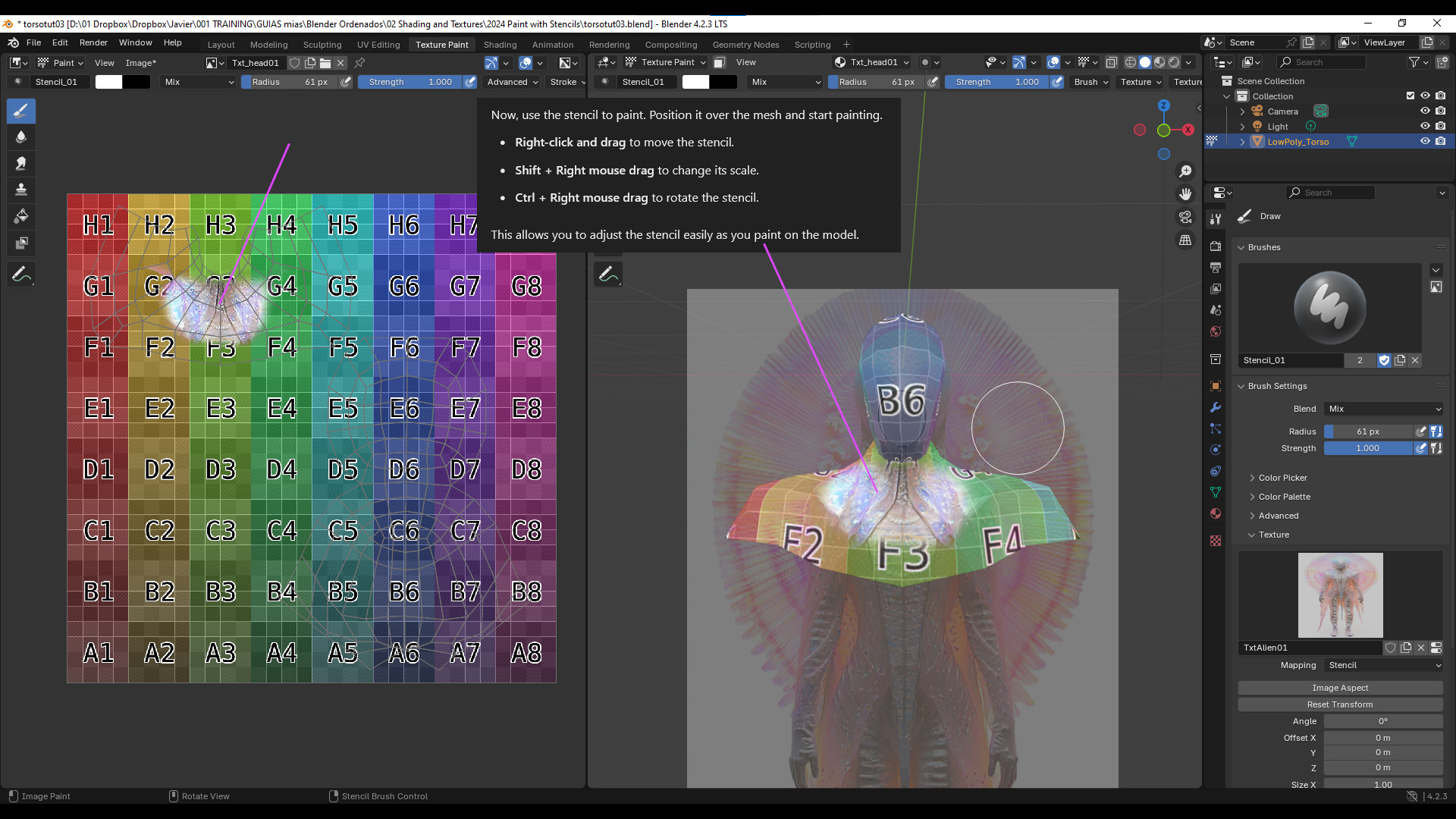
Task: Open the Render menu
Action: pyautogui.click(x=93, y=42)
